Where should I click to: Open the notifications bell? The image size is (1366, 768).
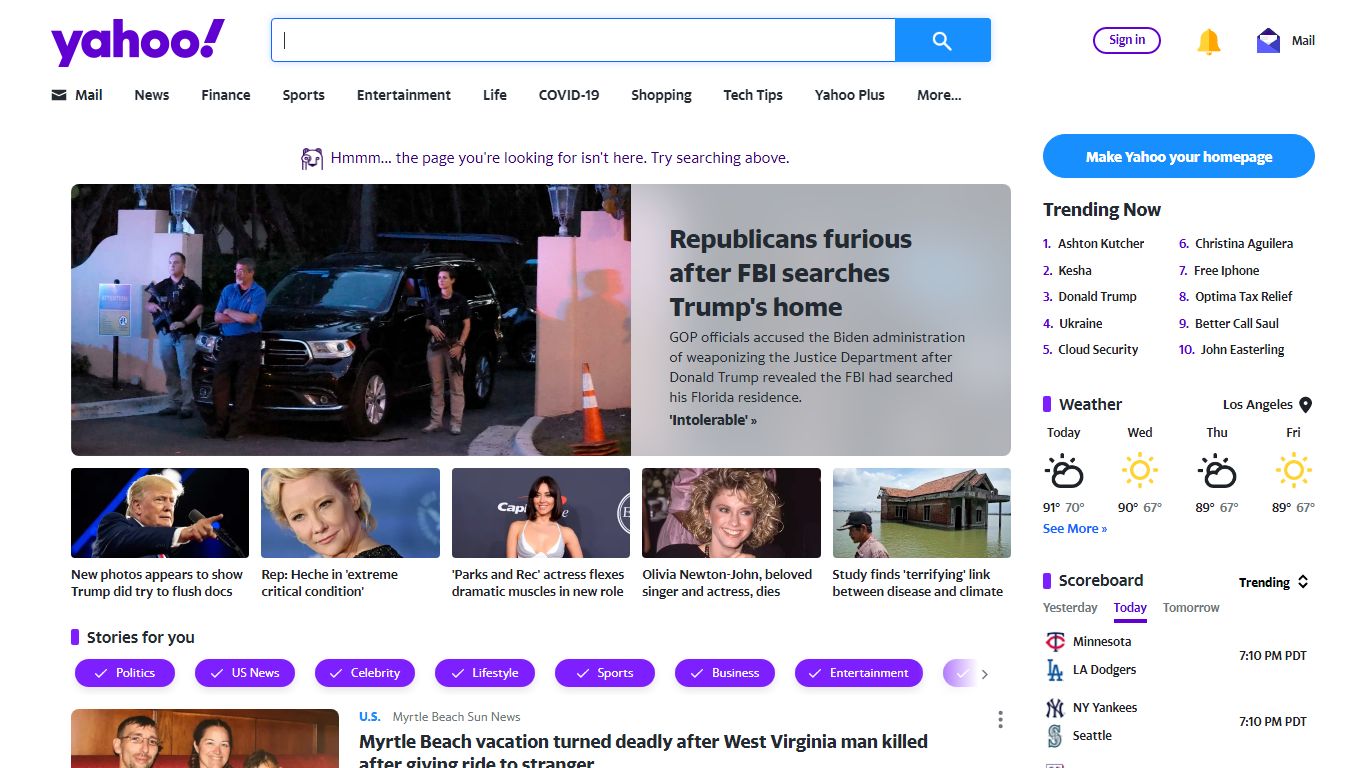tap(1209, 41)
